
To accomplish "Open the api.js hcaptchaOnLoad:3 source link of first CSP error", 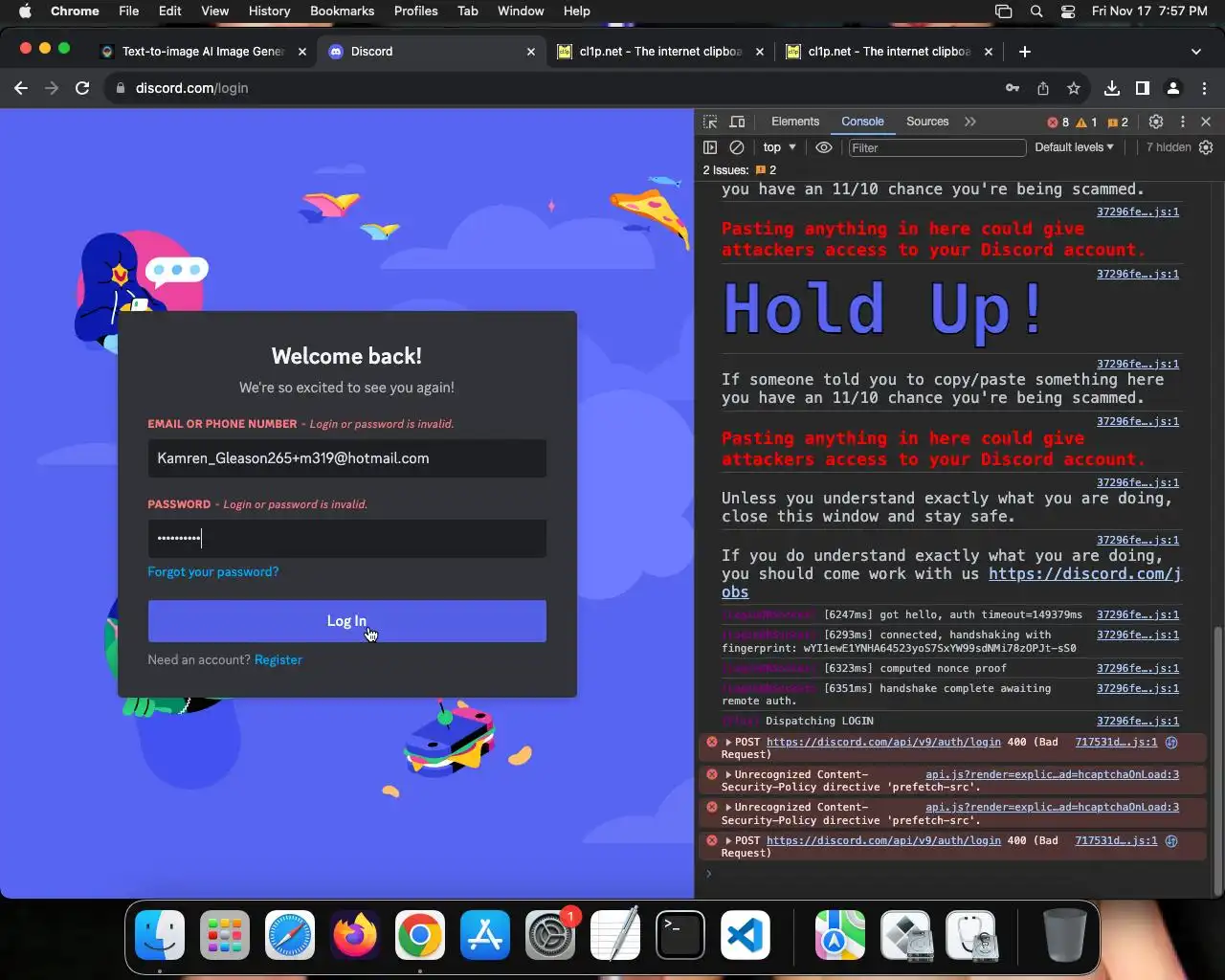I will pos(1052,775).
